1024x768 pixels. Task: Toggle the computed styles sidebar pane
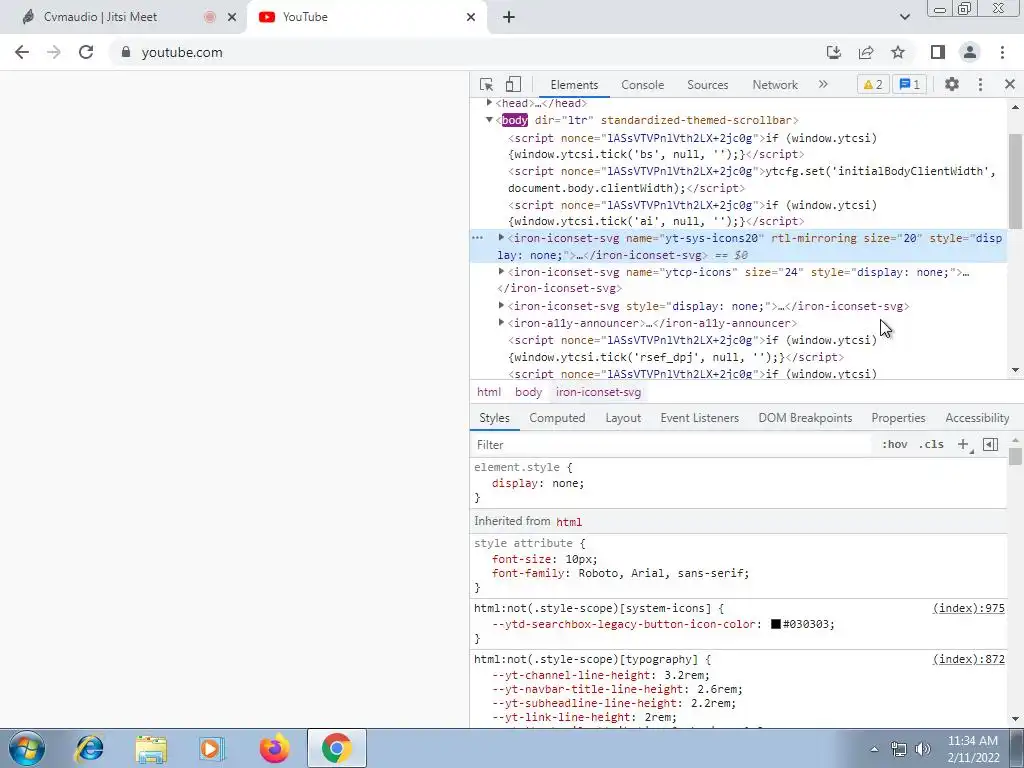coord(990,445)
